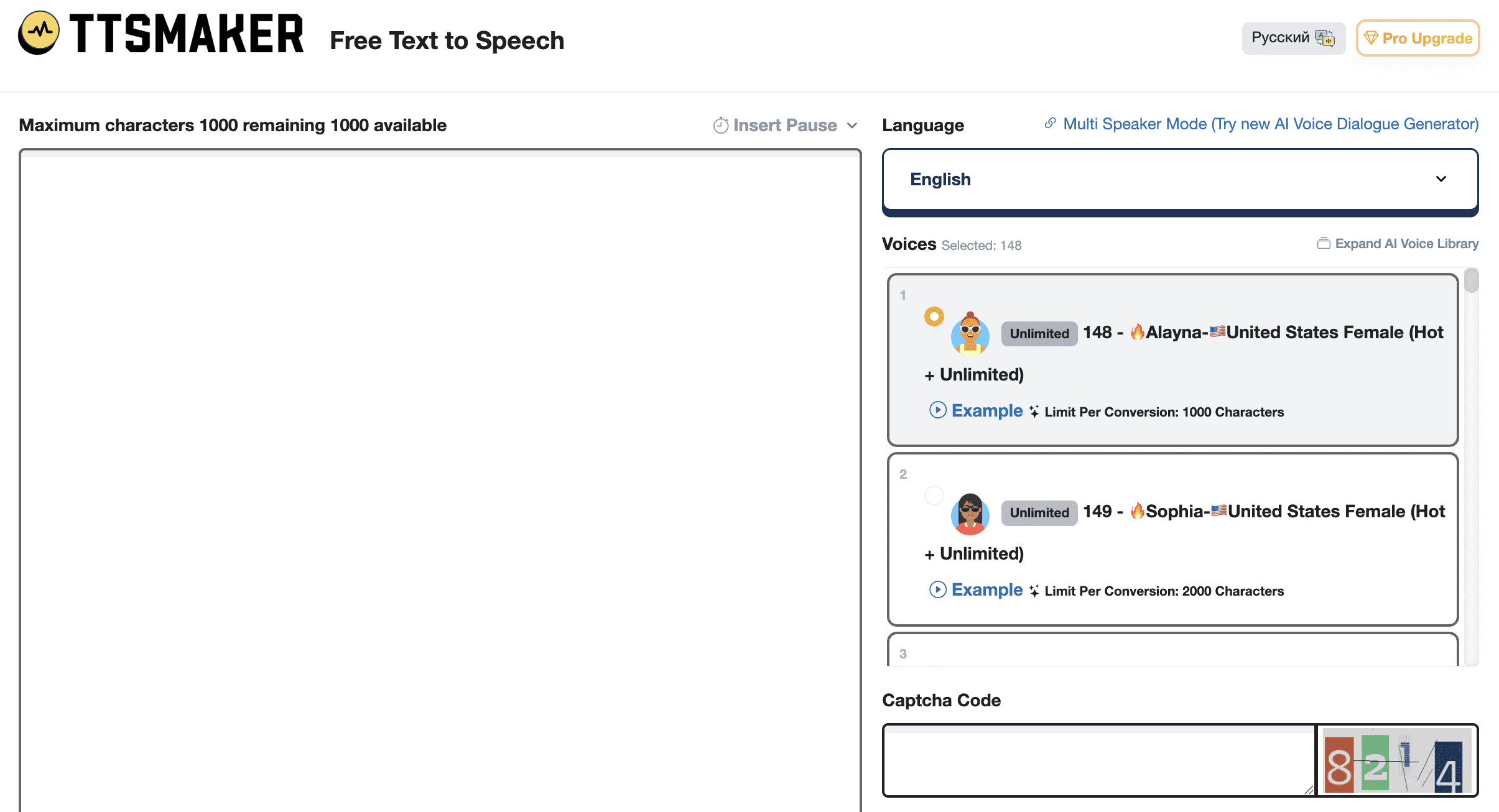Viewport: 1499px width, 812px height.
Task: Click the clock icon next to Insert Pause
Action: pyautogui.click(x=721, y=126)
